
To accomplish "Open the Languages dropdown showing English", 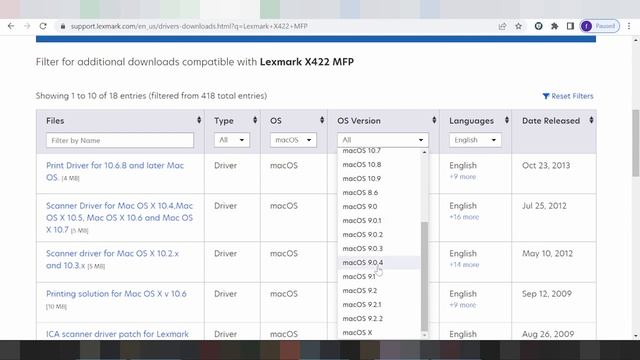I will click(x=475, y=140).
